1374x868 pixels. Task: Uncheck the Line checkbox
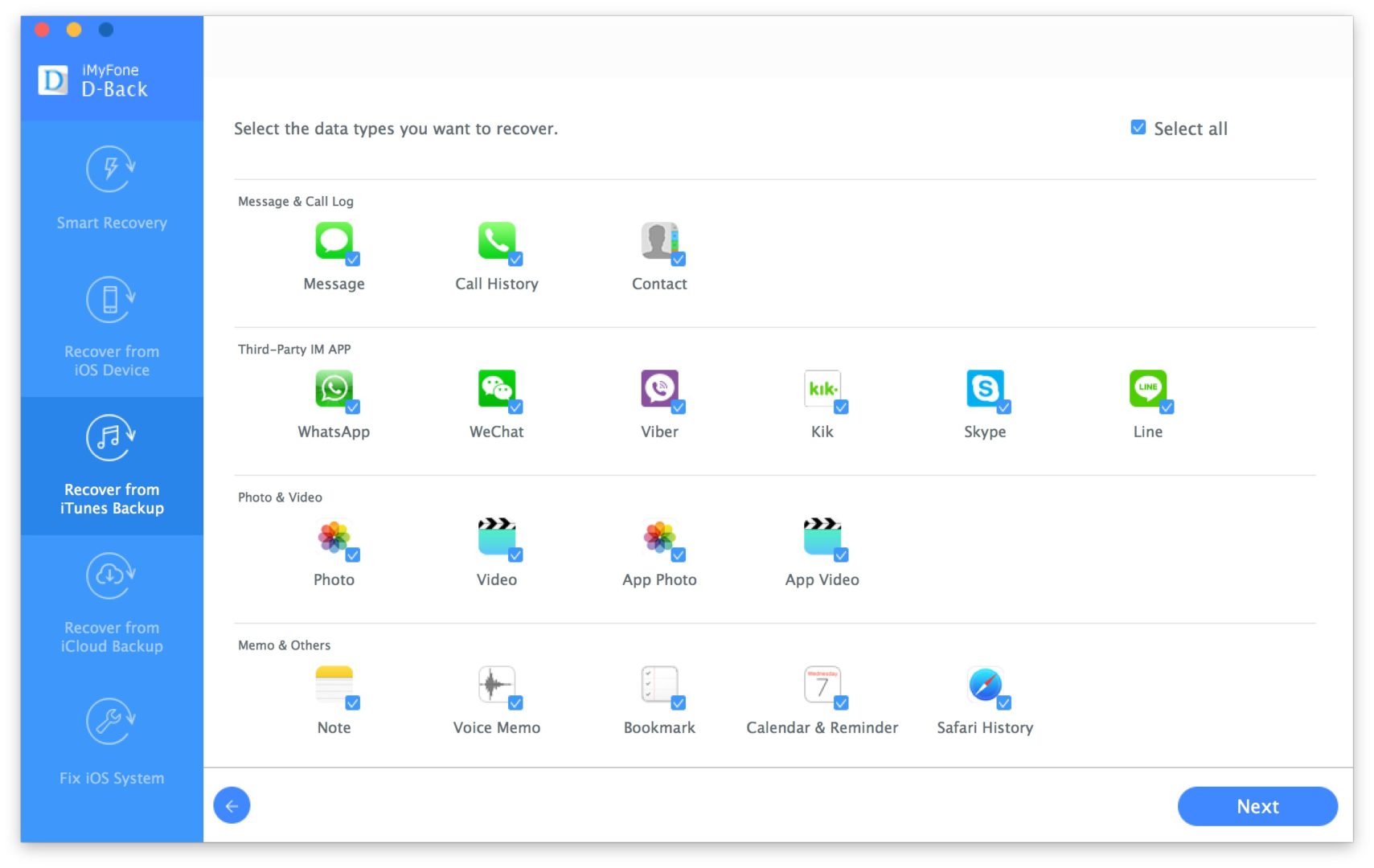point(1167,407)
